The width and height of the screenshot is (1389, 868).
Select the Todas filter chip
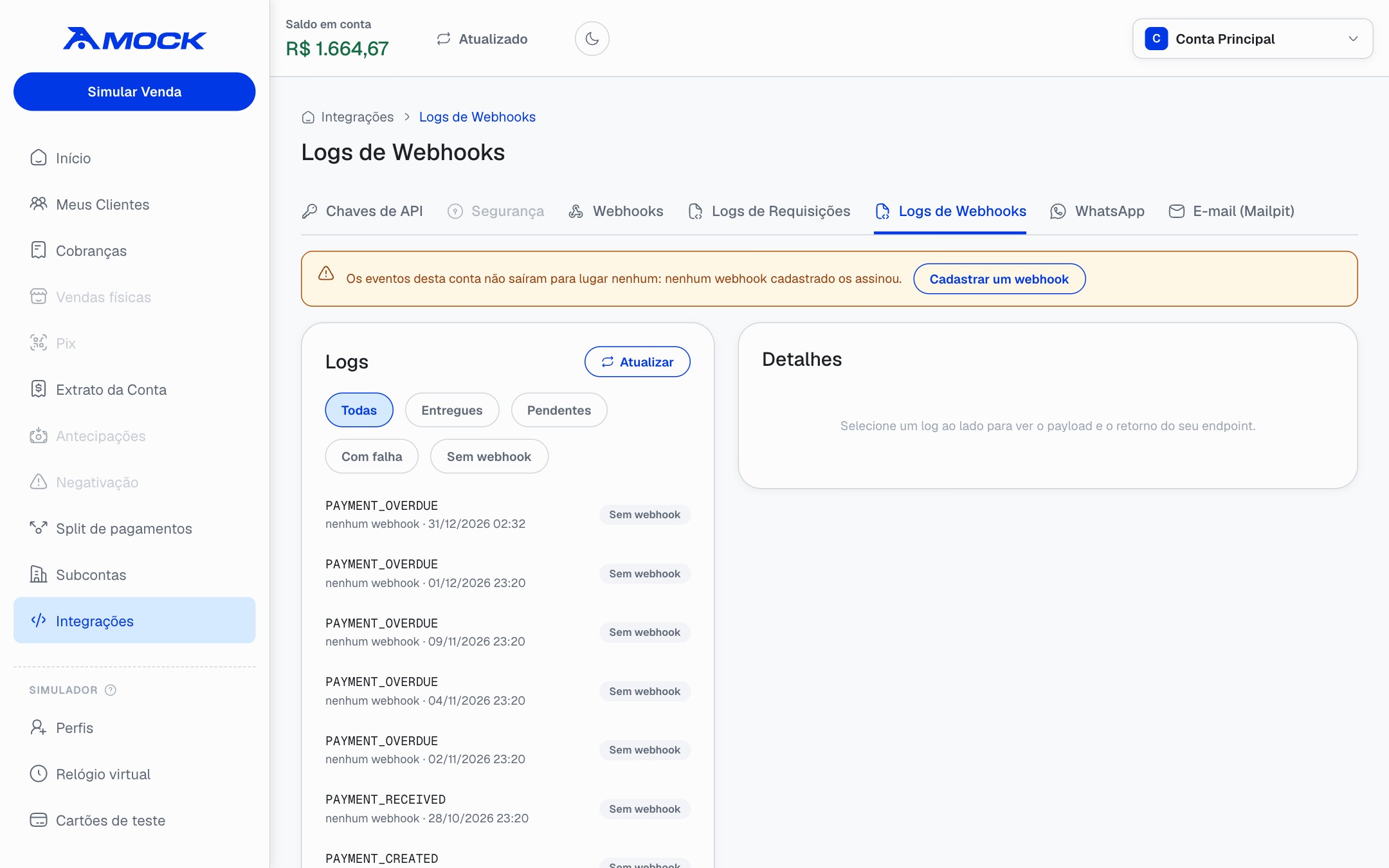coord(359,410)
